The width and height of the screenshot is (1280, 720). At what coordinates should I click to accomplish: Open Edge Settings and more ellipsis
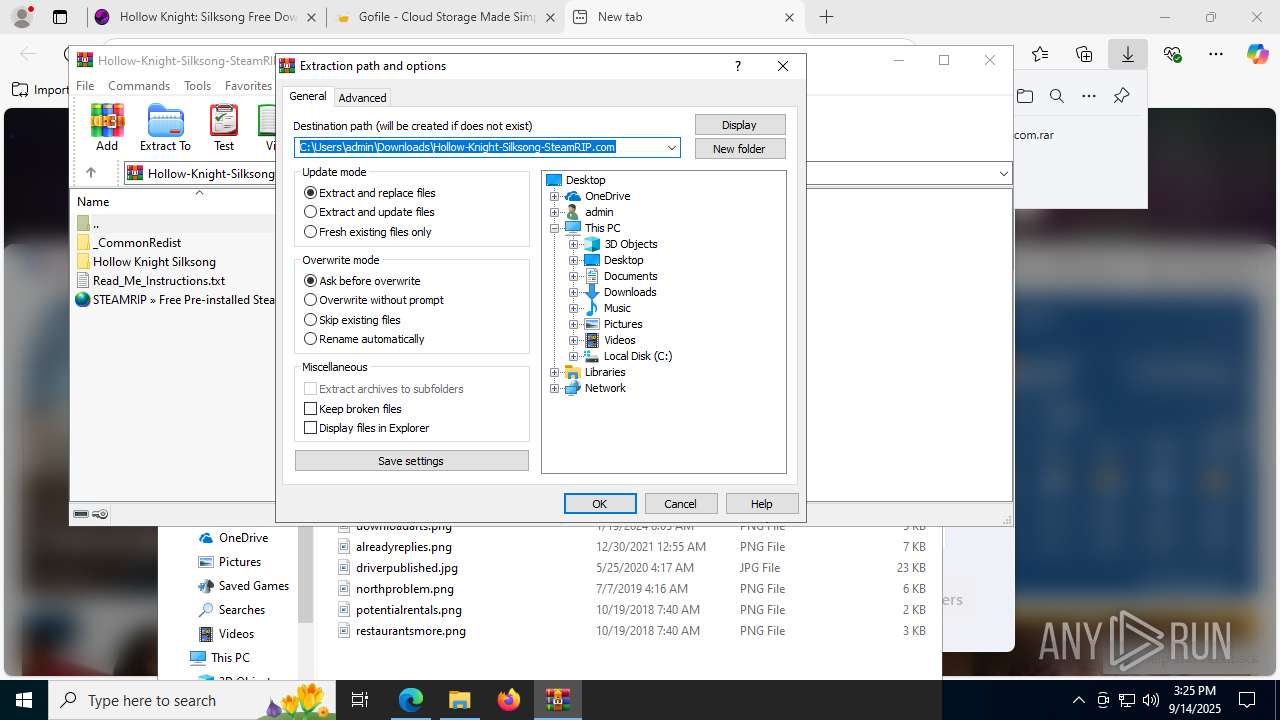click(x=1215, y=54)
